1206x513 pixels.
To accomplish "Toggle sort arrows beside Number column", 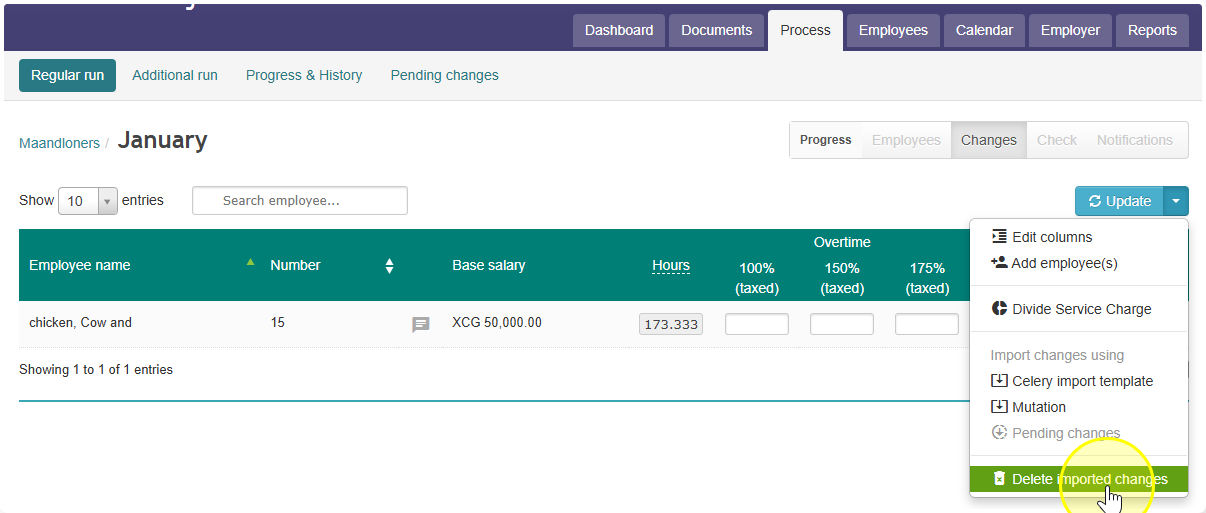I will [389, 266].
